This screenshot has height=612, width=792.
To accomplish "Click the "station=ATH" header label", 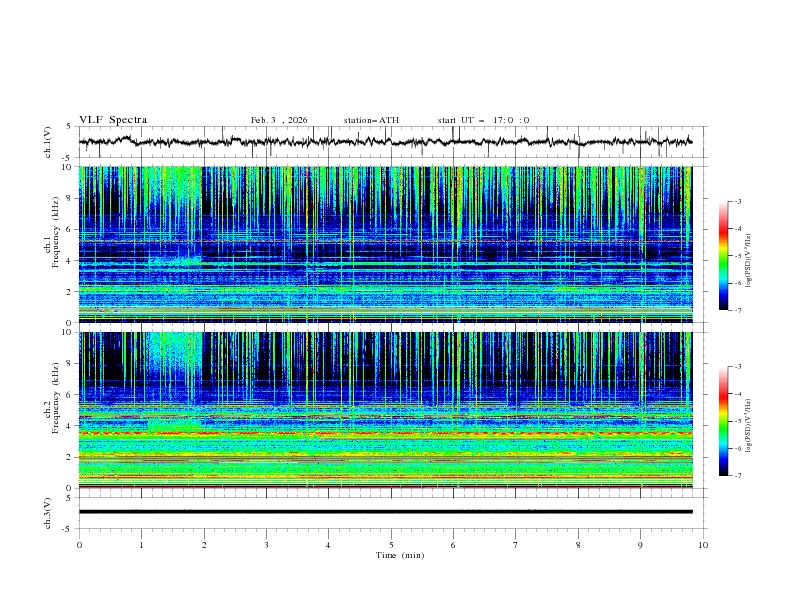I will pos(371,120).
